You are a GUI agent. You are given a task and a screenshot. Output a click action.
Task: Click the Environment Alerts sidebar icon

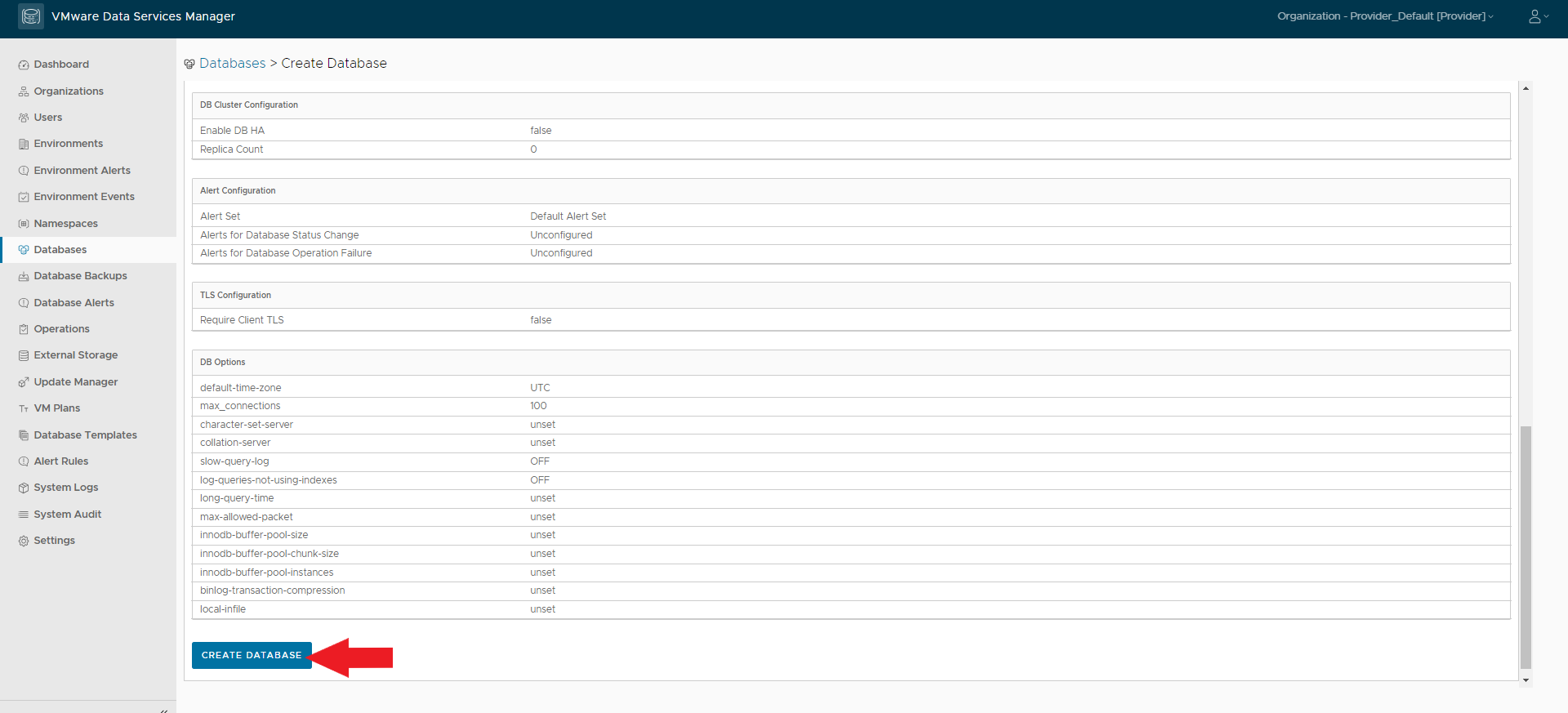pyautogui.click(x=24, y=171)
